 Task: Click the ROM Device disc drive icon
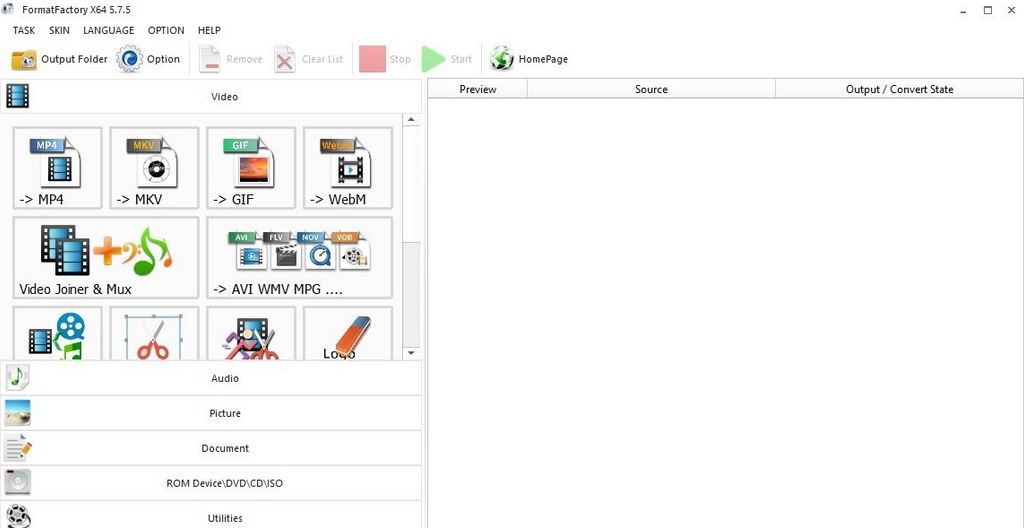point(18,483)
